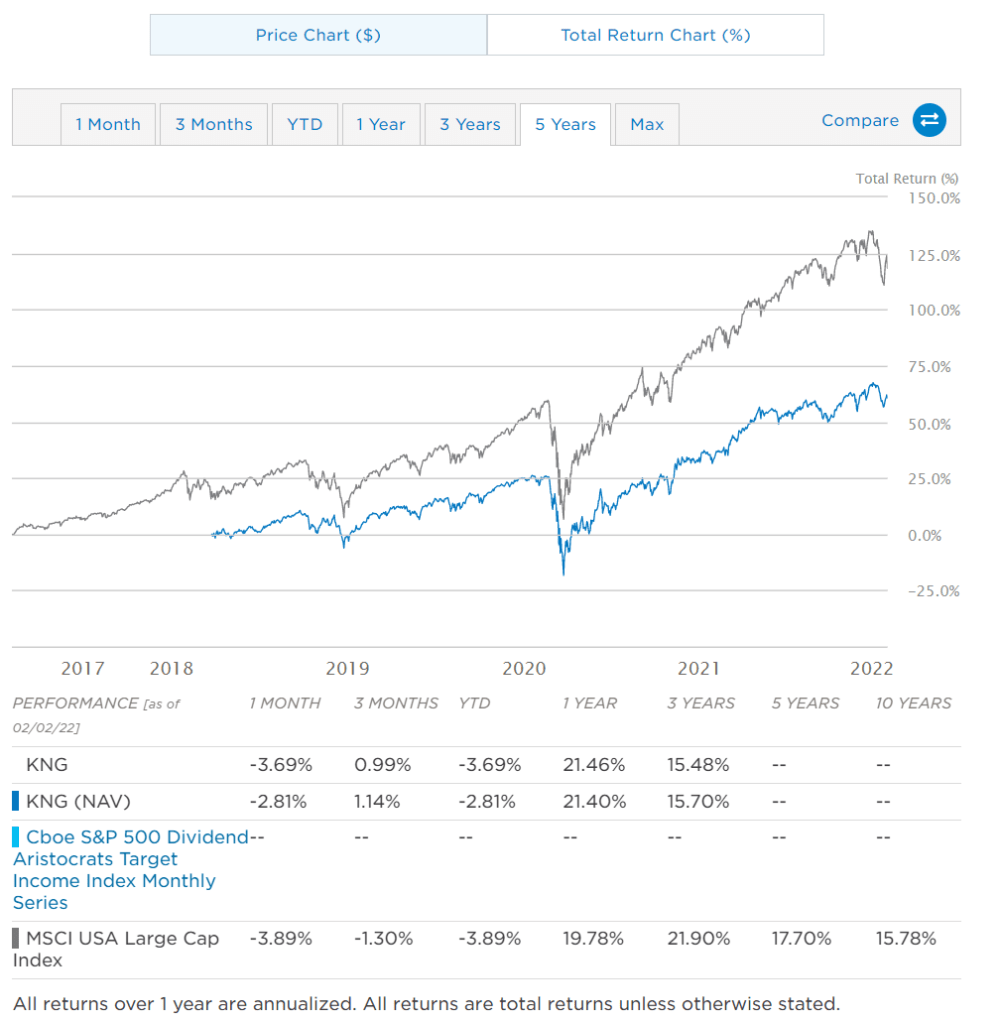Select the 5 Years range tab

565,125
